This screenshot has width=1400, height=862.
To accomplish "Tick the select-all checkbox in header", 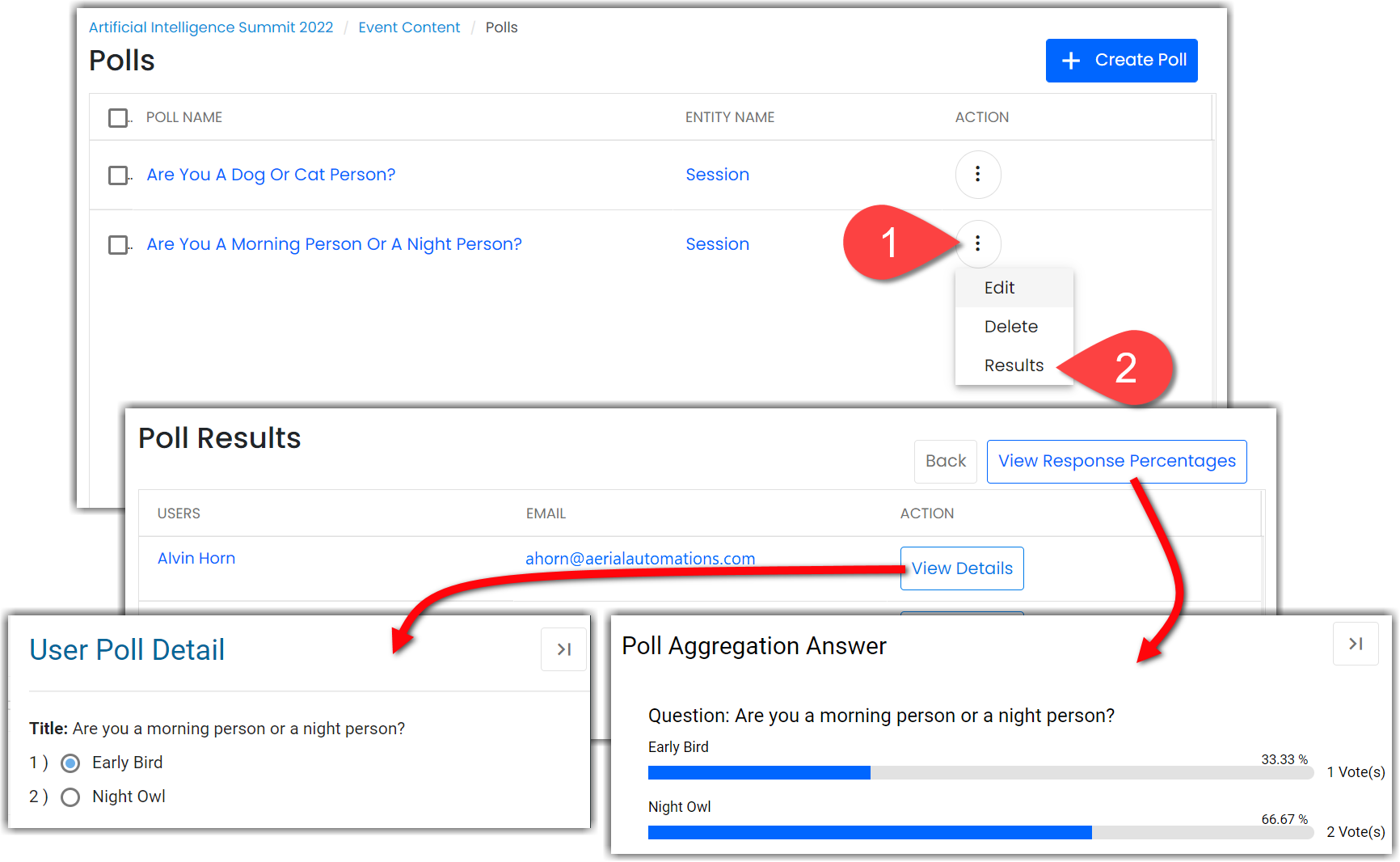I will click(118, 118).
